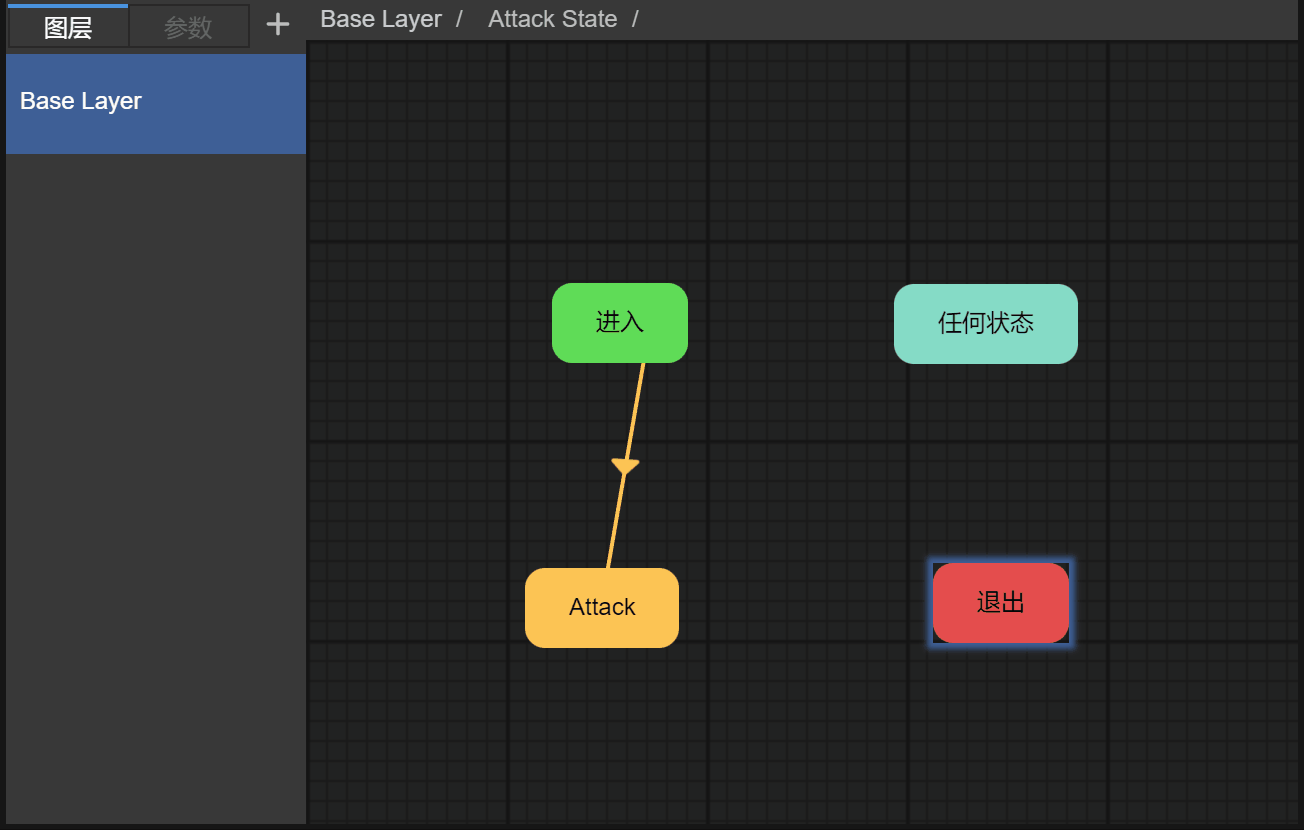Click empty grid area directly below the Attack node
This screenshot has width=1304, height=830.
601,730
